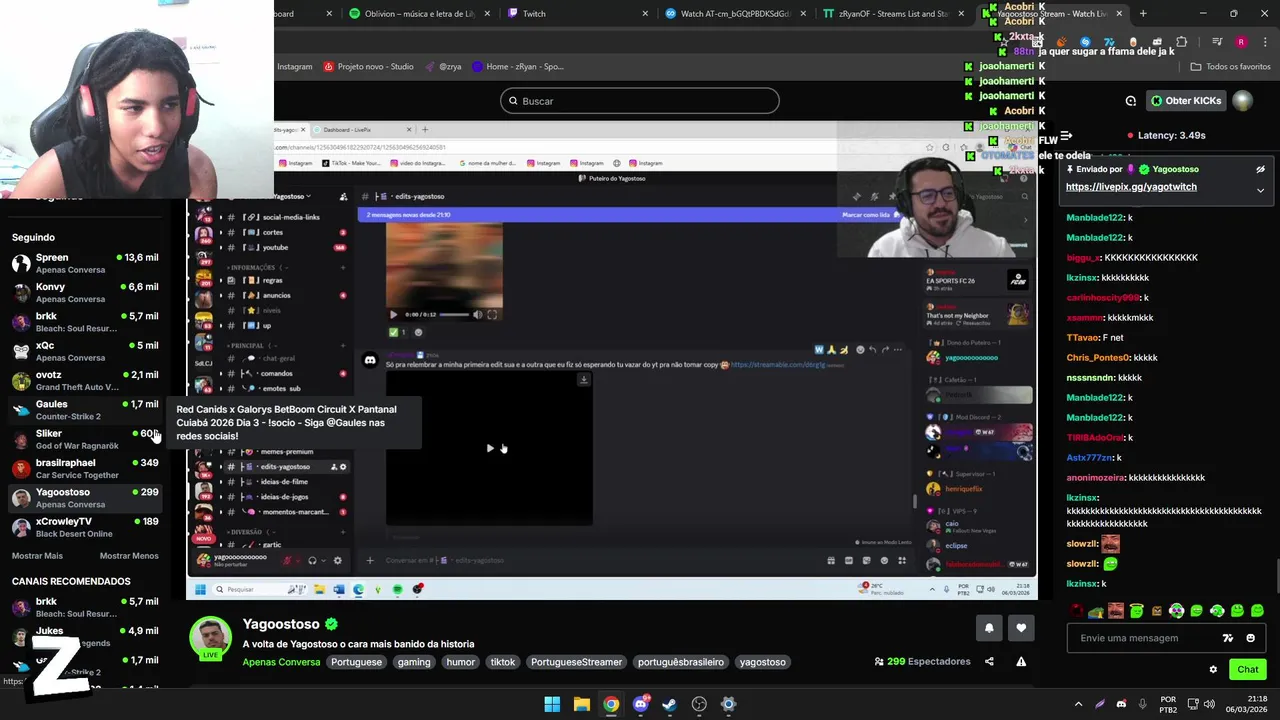
Task: Collapse list with Mostrar Menos
Action: [x=129, y=556]
